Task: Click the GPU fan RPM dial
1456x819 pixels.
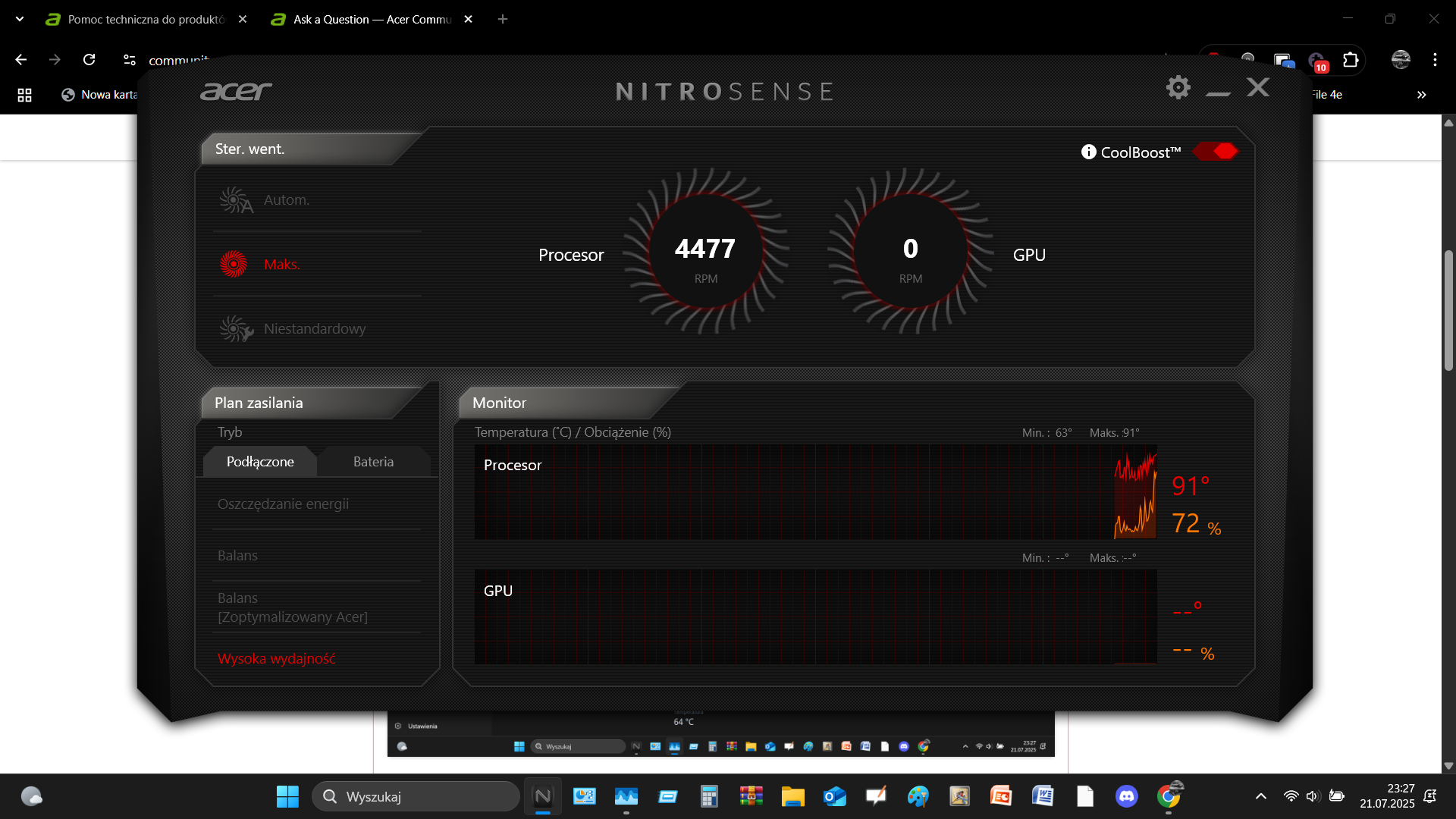Action: [910, 253]
